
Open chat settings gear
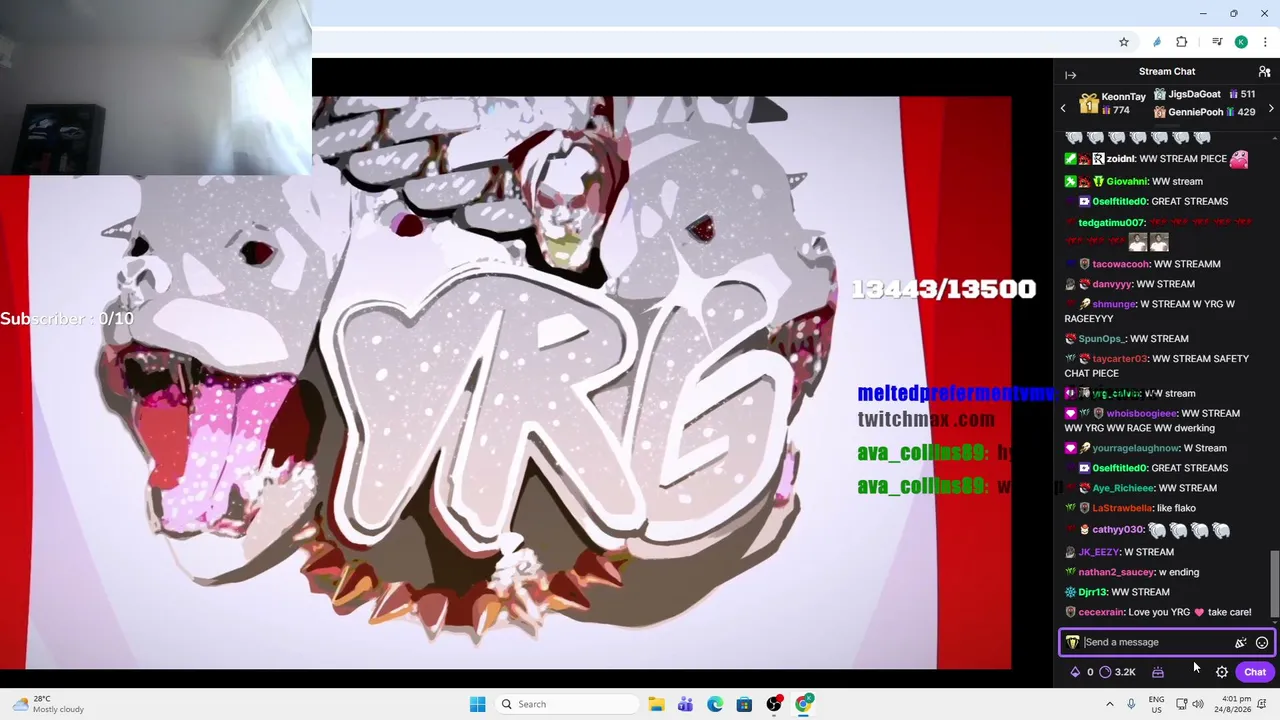(x=1222, y=672)
